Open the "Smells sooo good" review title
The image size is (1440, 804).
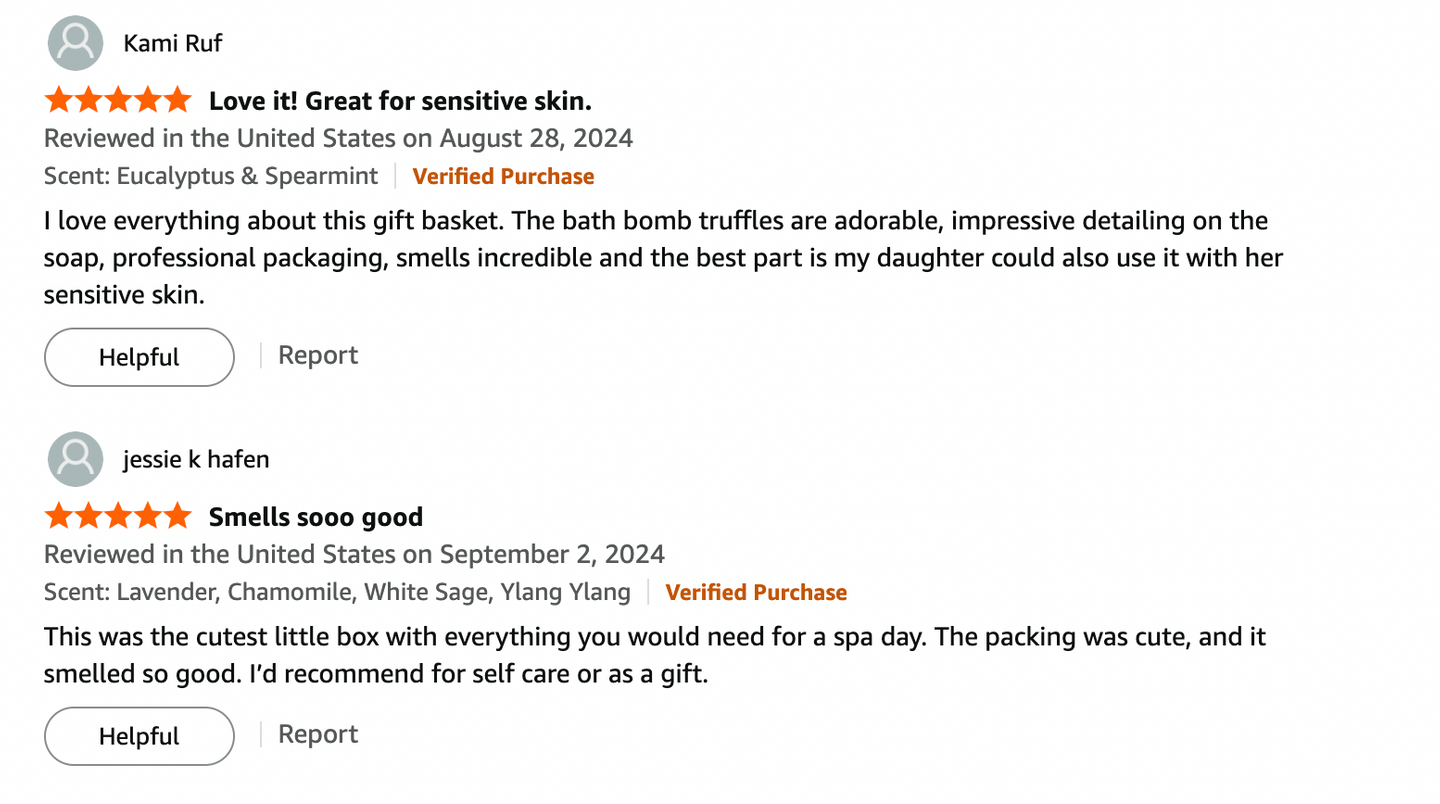click(x=315, y=517)
